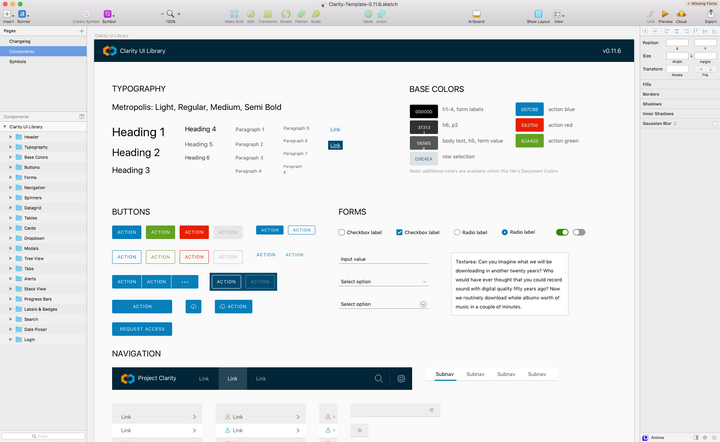Switch to the Changelog page
Image resolution: width=720 pixels, height=442 pixels.
[43, 41]
